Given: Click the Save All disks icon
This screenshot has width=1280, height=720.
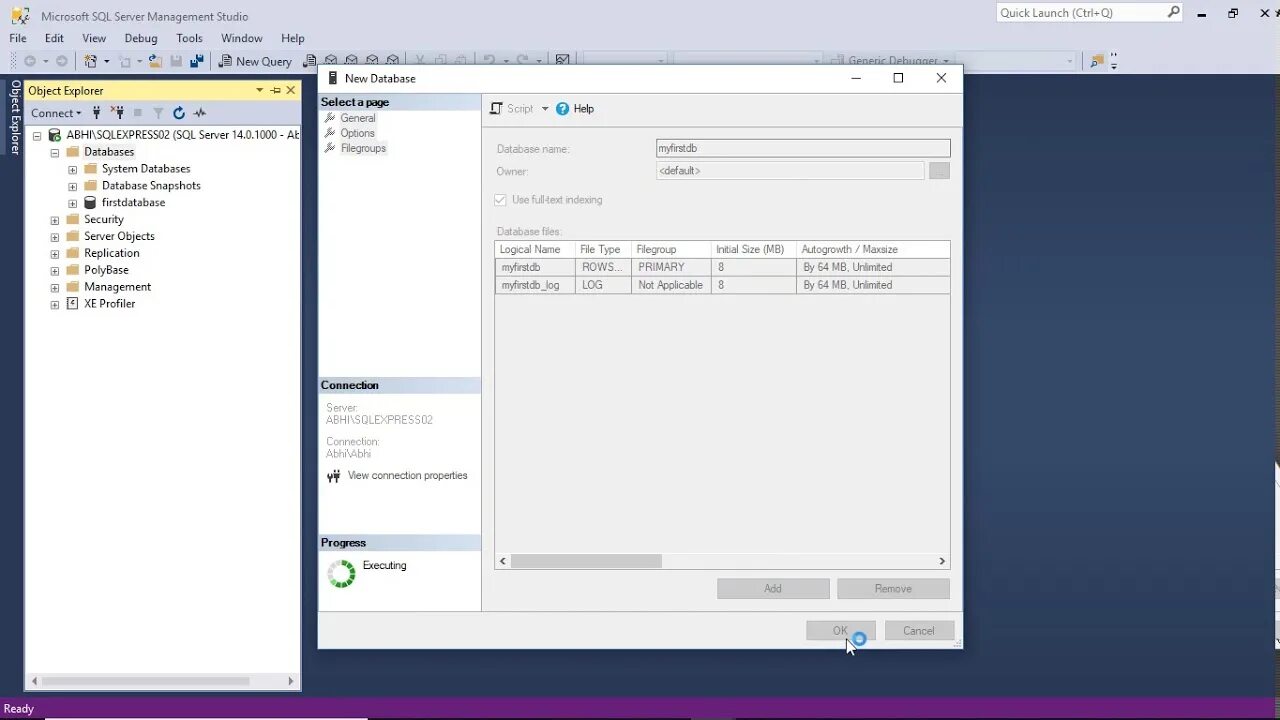Looking at the screenshot, I should (197, 61).
